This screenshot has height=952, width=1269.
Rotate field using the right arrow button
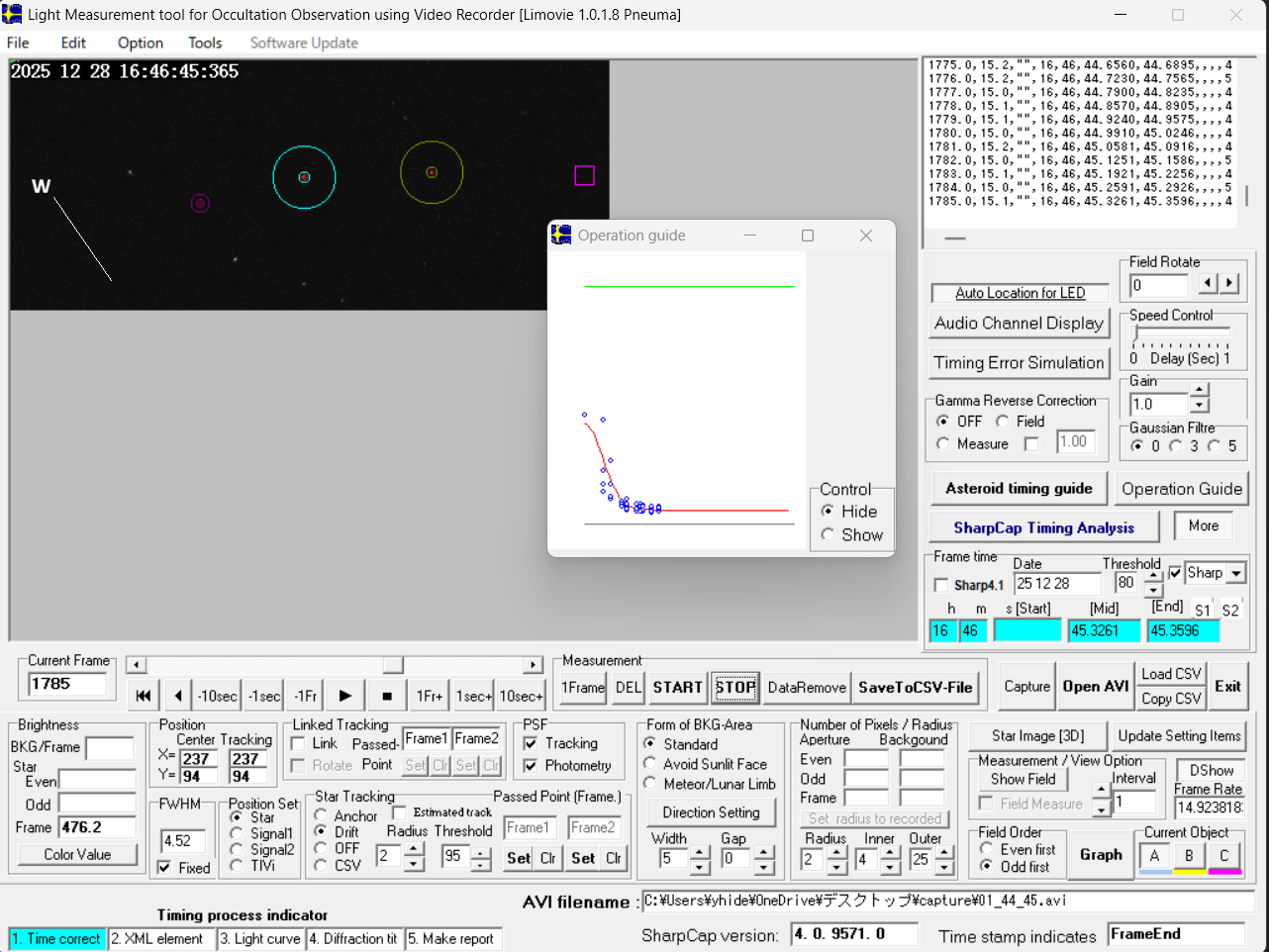coord(1229,284)
